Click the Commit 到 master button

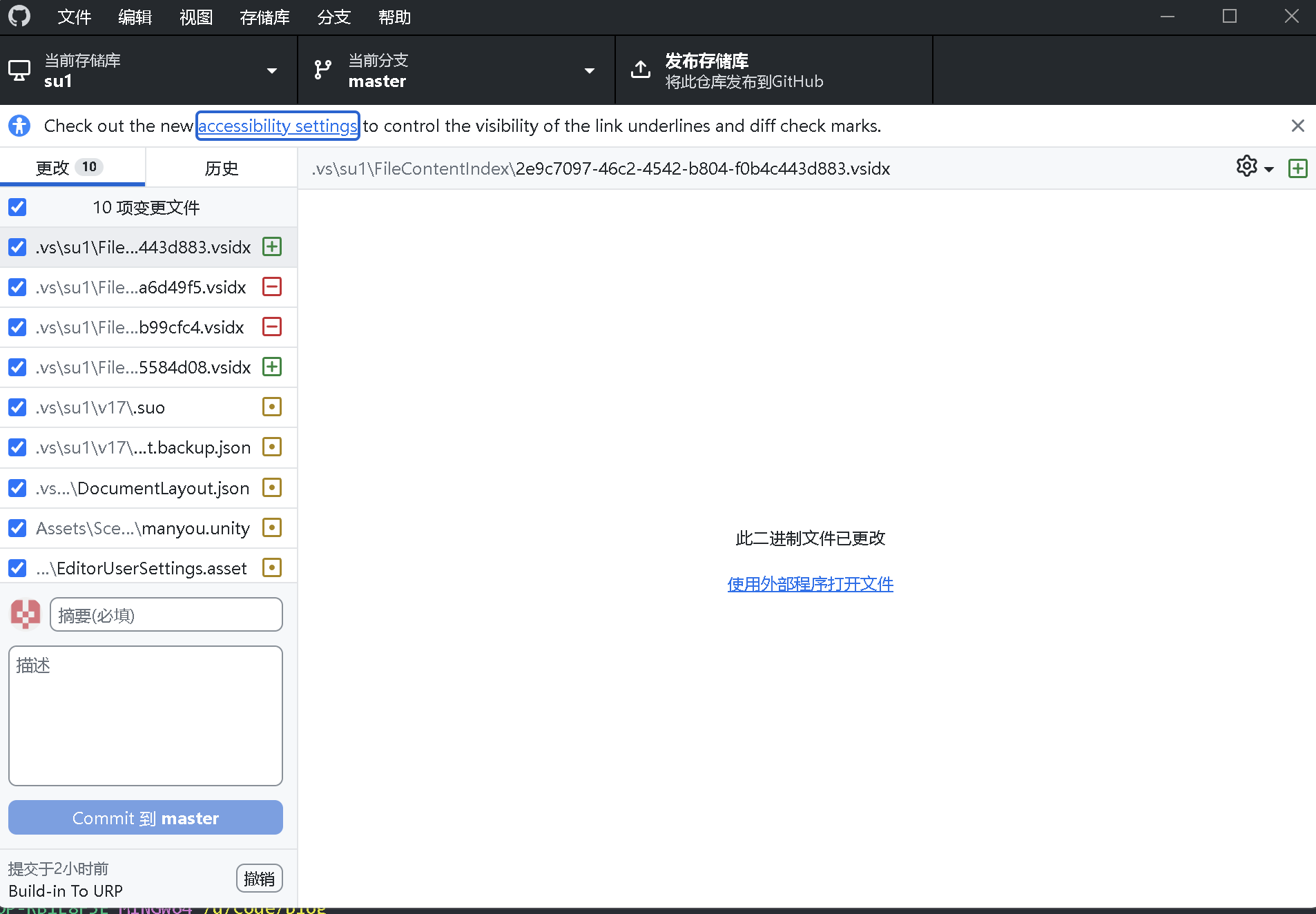click(146, 817)
